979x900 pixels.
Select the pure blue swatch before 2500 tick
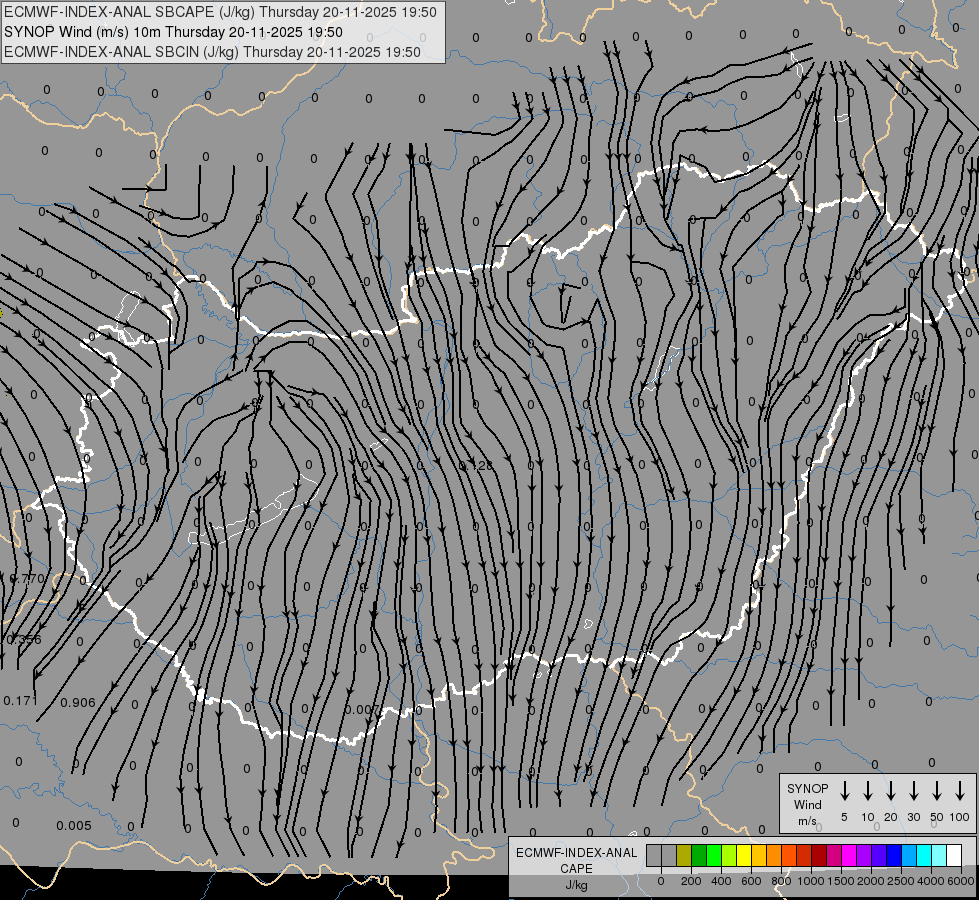pos(894,855)
